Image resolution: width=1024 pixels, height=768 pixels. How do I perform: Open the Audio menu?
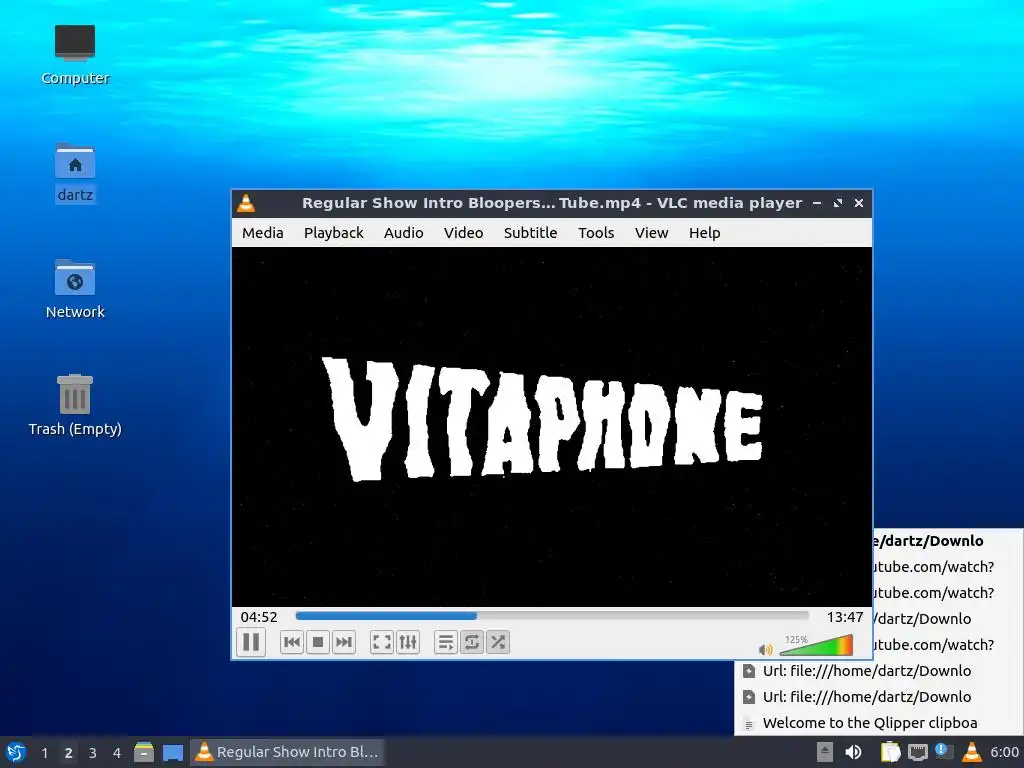coord(403,232)
